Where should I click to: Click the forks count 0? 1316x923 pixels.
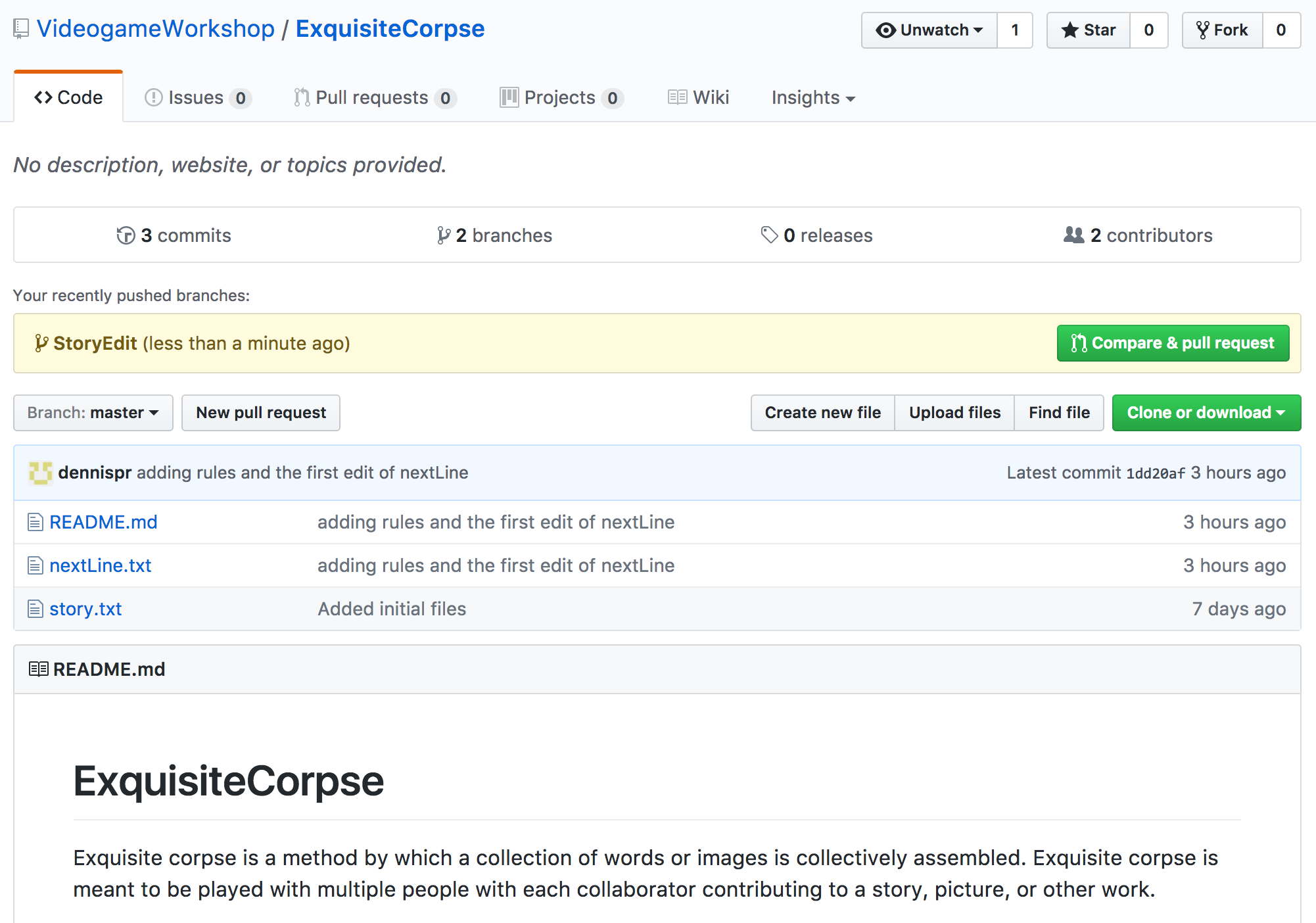pyautogui.click(x=1281, y=30)
